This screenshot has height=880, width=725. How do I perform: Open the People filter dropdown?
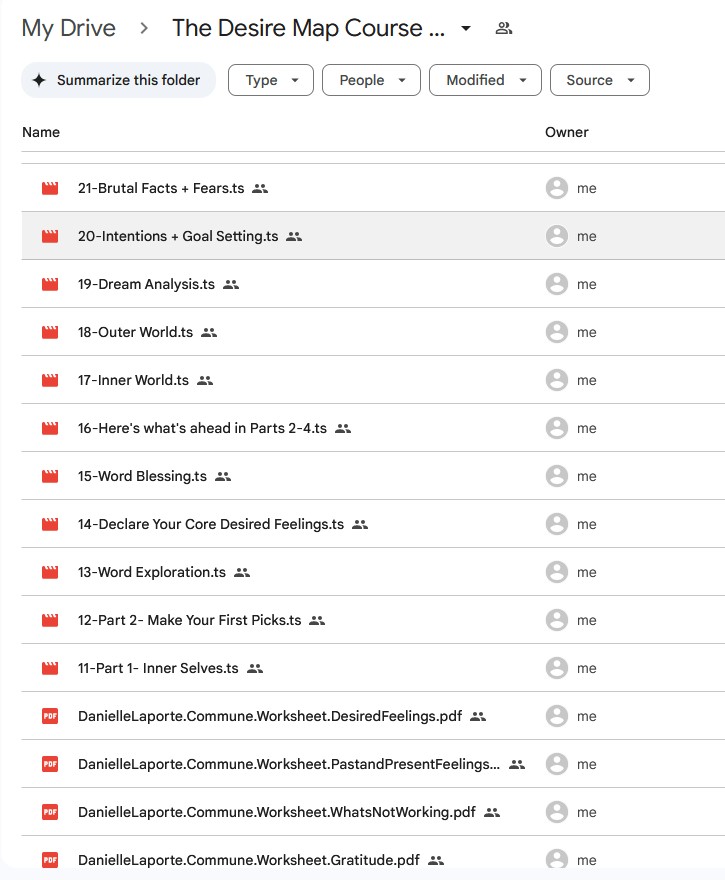pyautogui.click(x=371, y=80)
